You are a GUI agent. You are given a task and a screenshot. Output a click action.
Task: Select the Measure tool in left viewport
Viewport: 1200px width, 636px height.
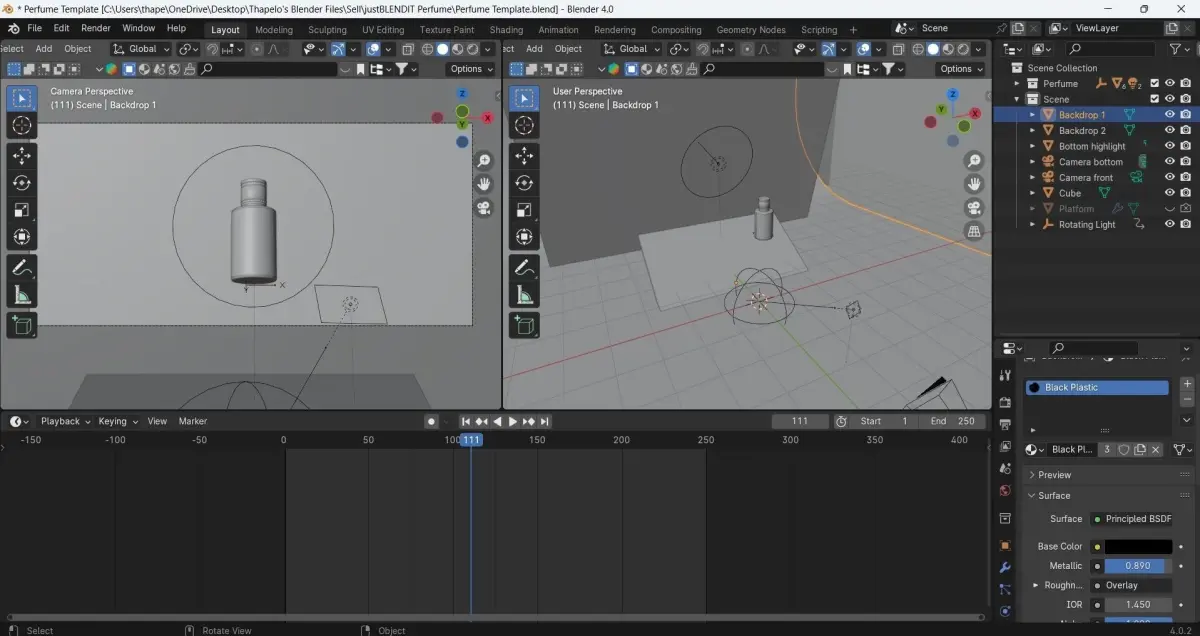click(22, 295)
